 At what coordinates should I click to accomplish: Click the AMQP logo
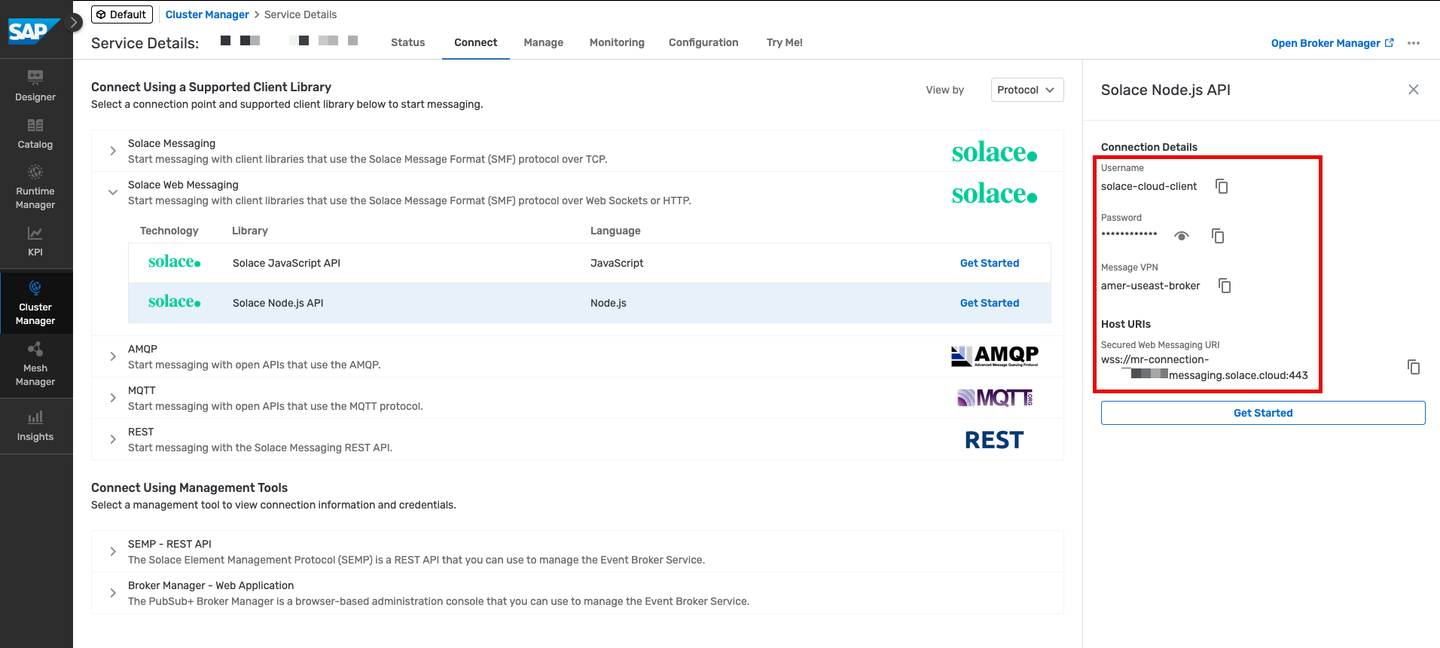click(994, 356)
